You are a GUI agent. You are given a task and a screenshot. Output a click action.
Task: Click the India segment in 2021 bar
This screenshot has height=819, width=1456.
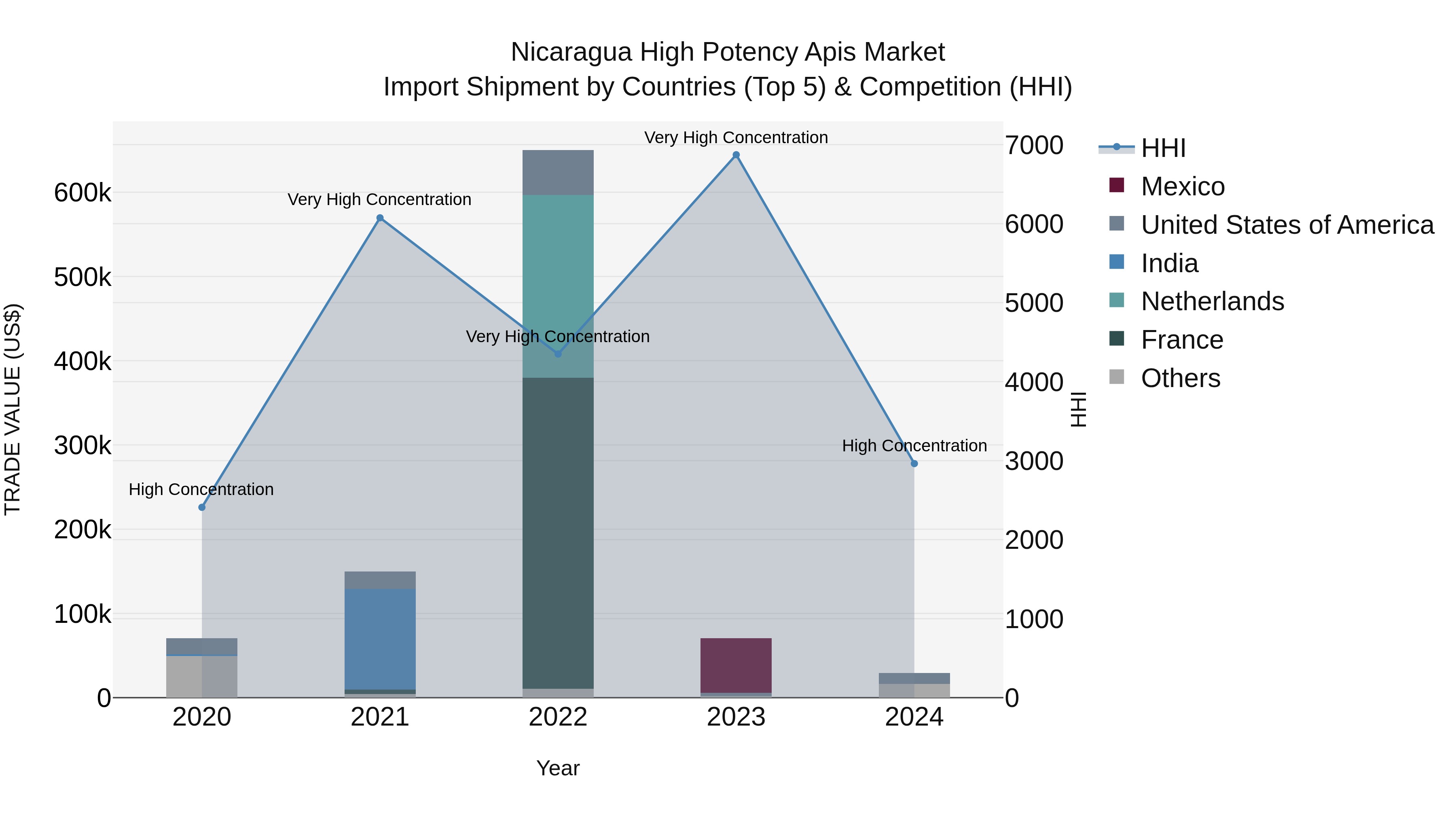(380, 639)
